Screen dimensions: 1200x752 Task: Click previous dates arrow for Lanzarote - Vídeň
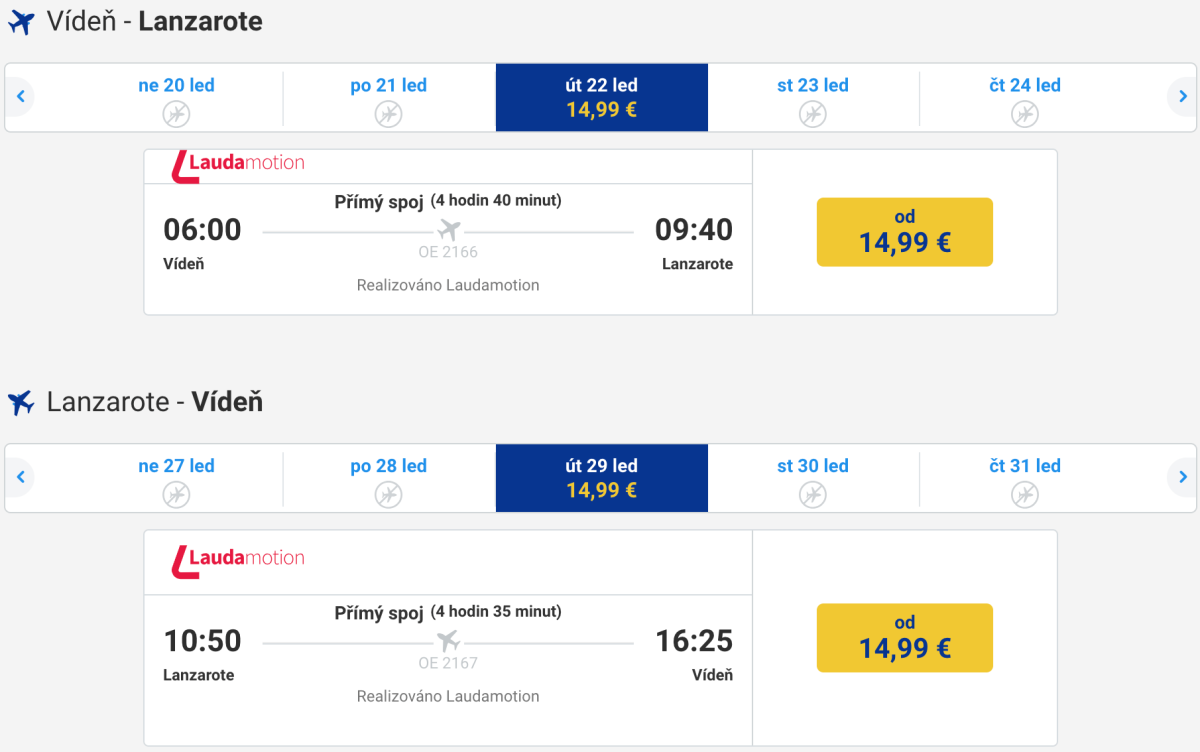tap(19, 477)
